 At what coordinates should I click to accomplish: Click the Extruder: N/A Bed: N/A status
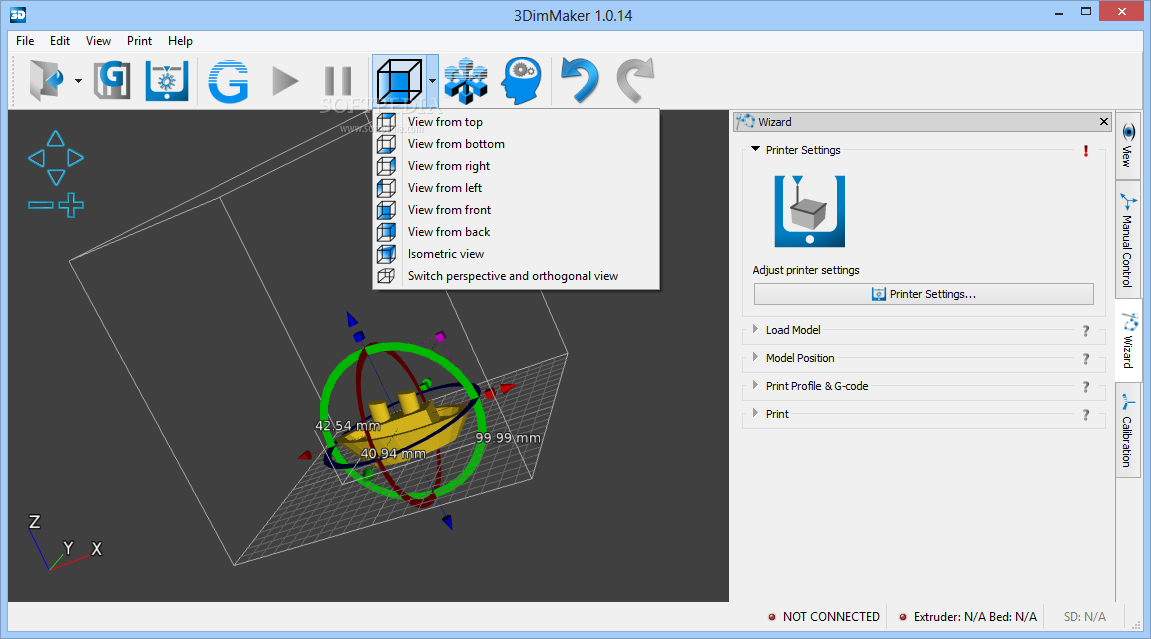pyautogui.click(x=968, y=617)
